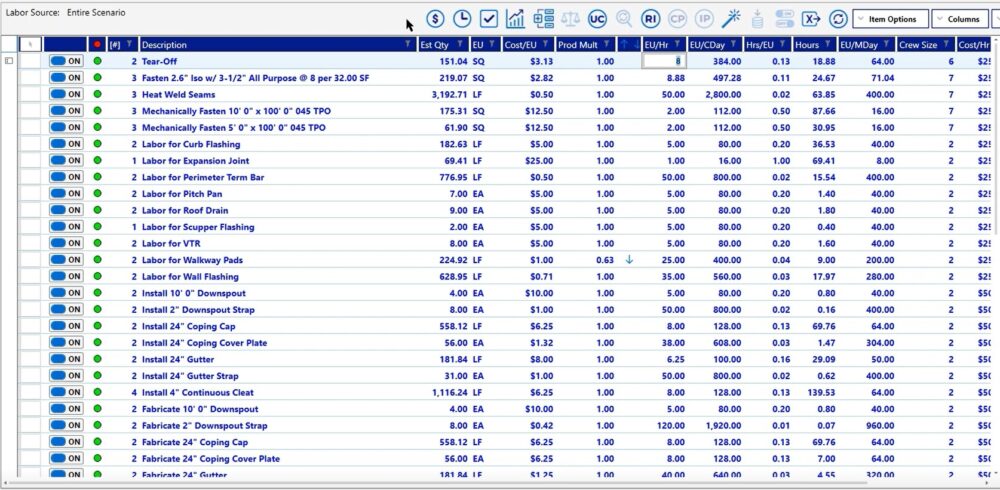The width and height of the screenshot is (1000, 490).
Task: Click the magic wand tool icon
Action: [732, 19]
